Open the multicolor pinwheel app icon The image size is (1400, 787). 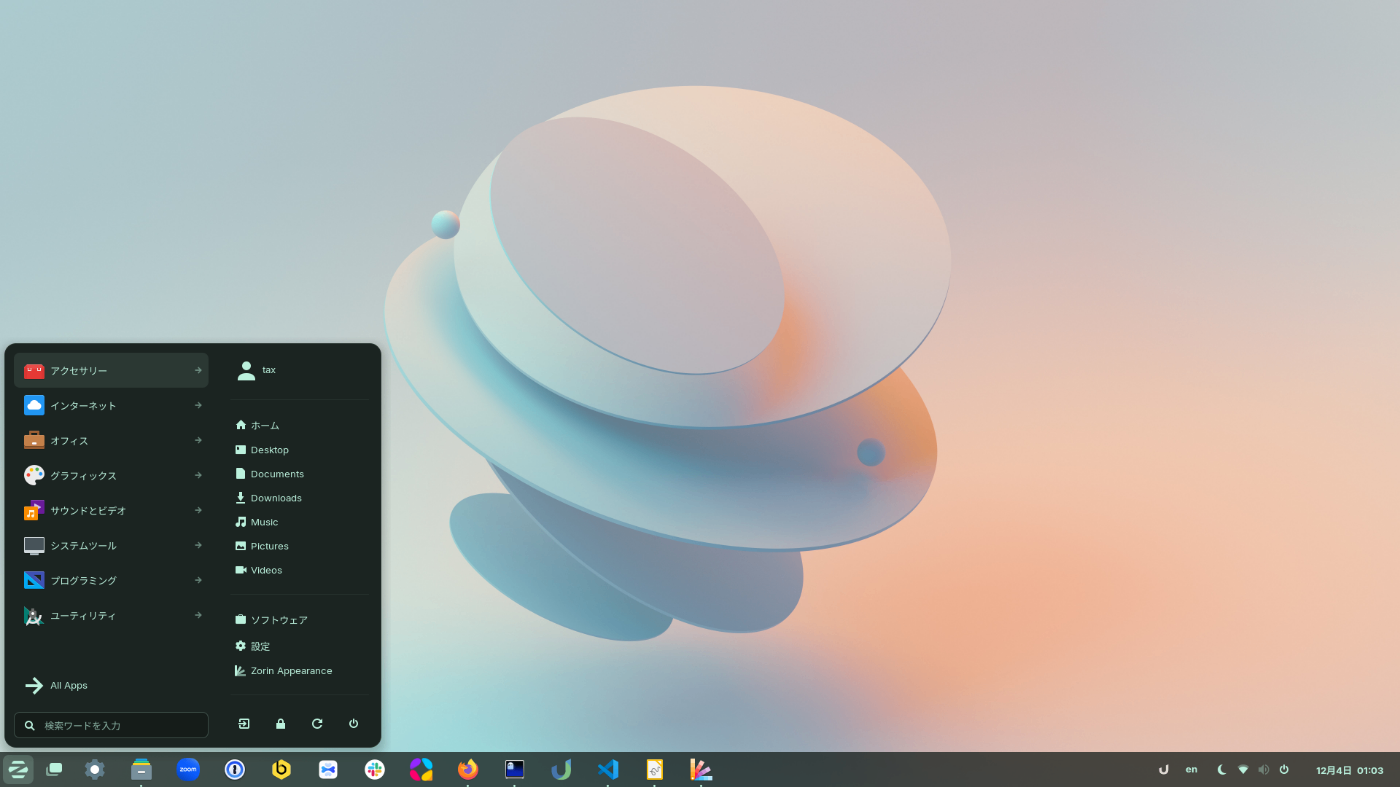[421, 769]
